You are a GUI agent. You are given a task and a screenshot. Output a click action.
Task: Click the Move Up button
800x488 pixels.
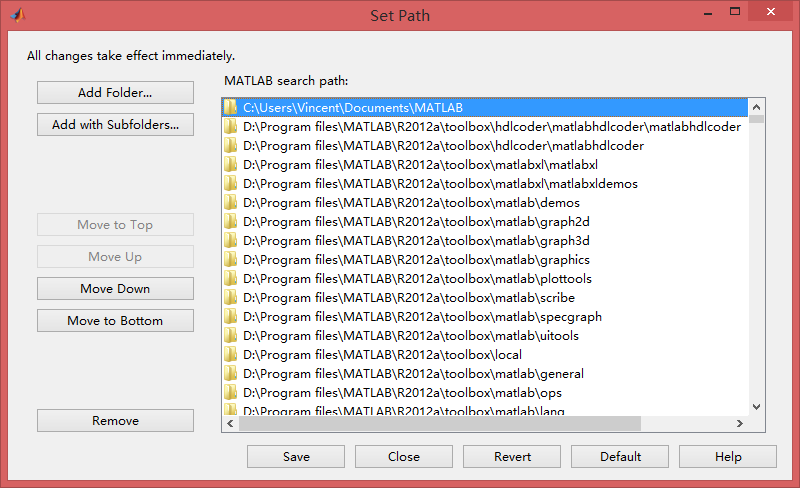click(115, 257)
